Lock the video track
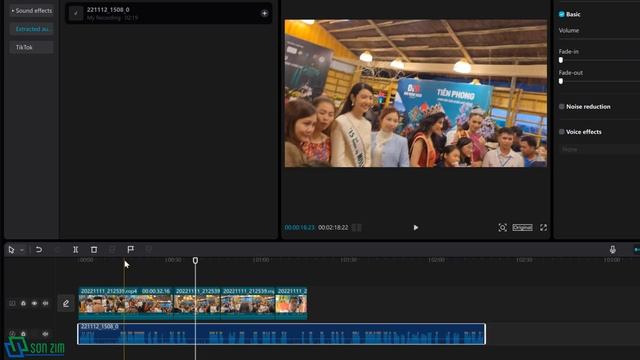Viewport: 640px width, 360px height. point(23,303)
